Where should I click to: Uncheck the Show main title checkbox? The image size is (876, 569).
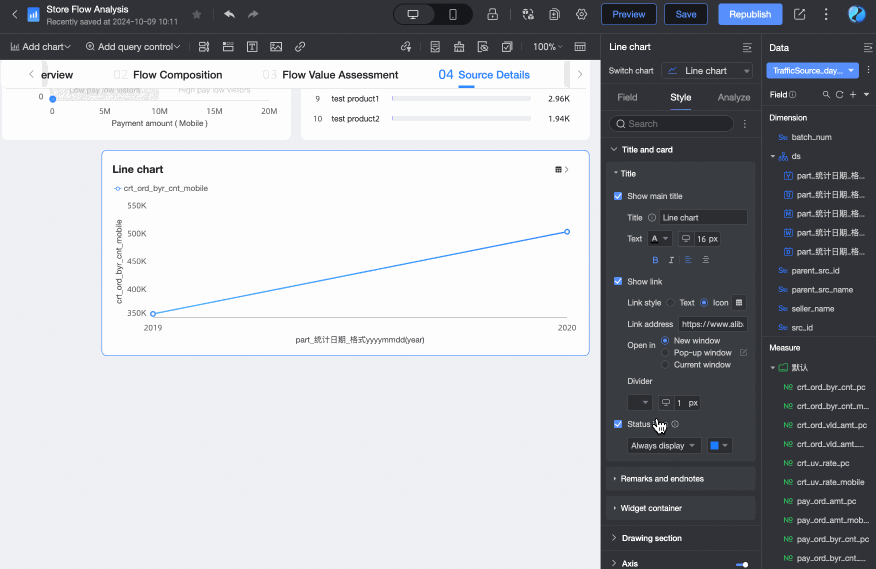point(618,196)
